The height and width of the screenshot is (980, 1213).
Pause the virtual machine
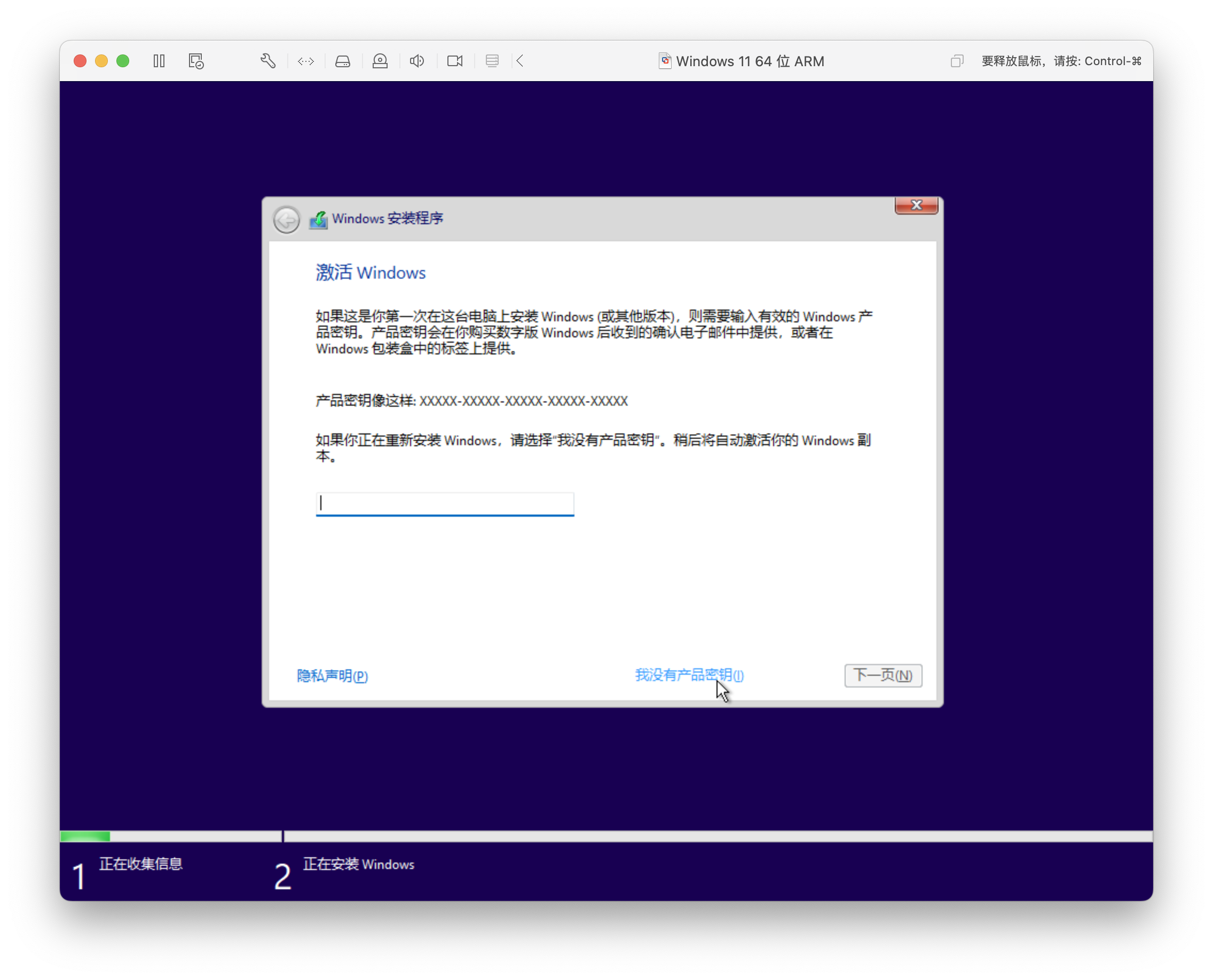tap(159, 61)
